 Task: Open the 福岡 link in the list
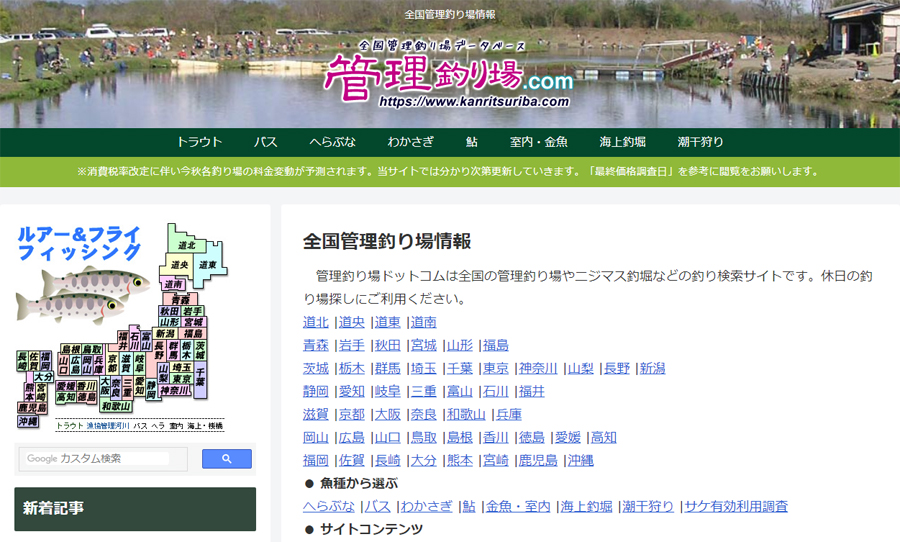[315, 460]
